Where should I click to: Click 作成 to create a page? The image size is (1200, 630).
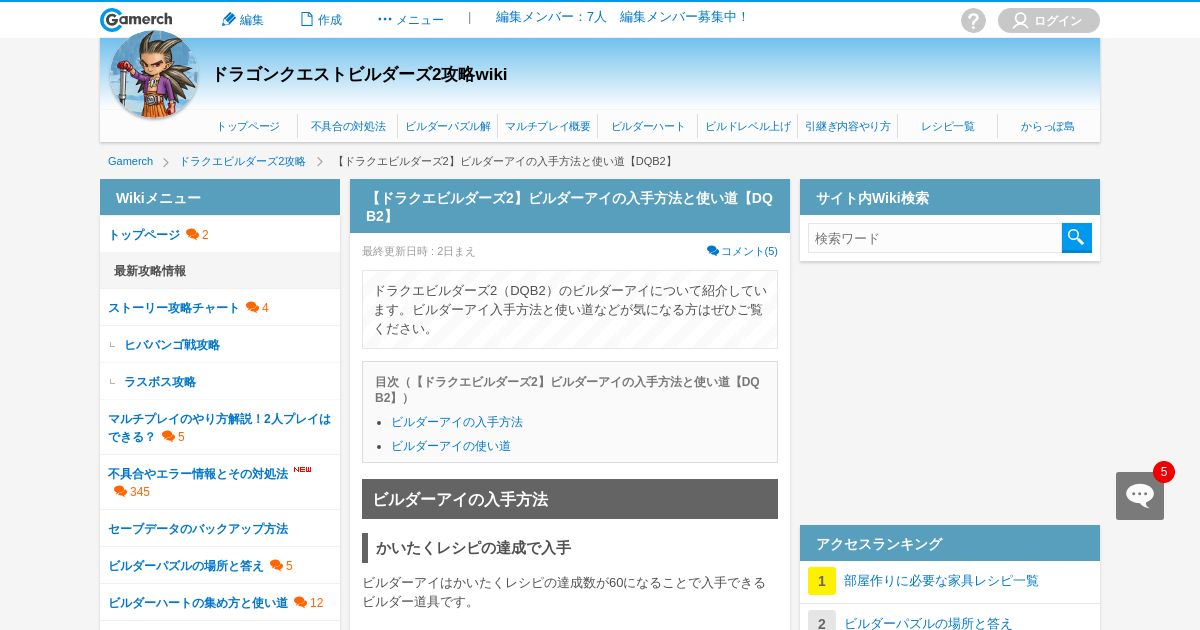coord(321,19)
